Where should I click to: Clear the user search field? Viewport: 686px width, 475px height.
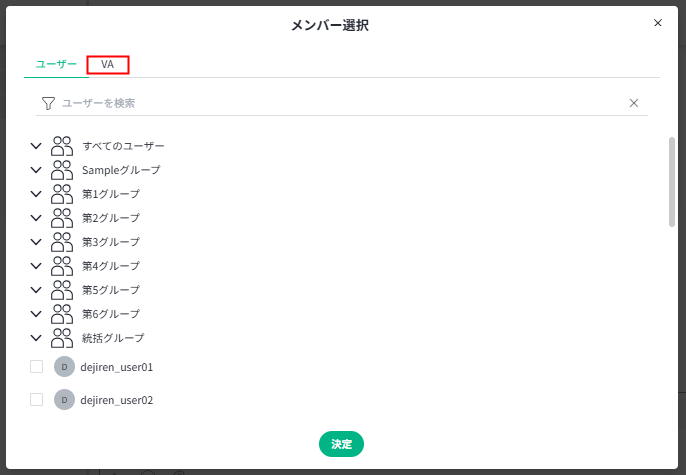pyautogui.click(x=633, y=103)
